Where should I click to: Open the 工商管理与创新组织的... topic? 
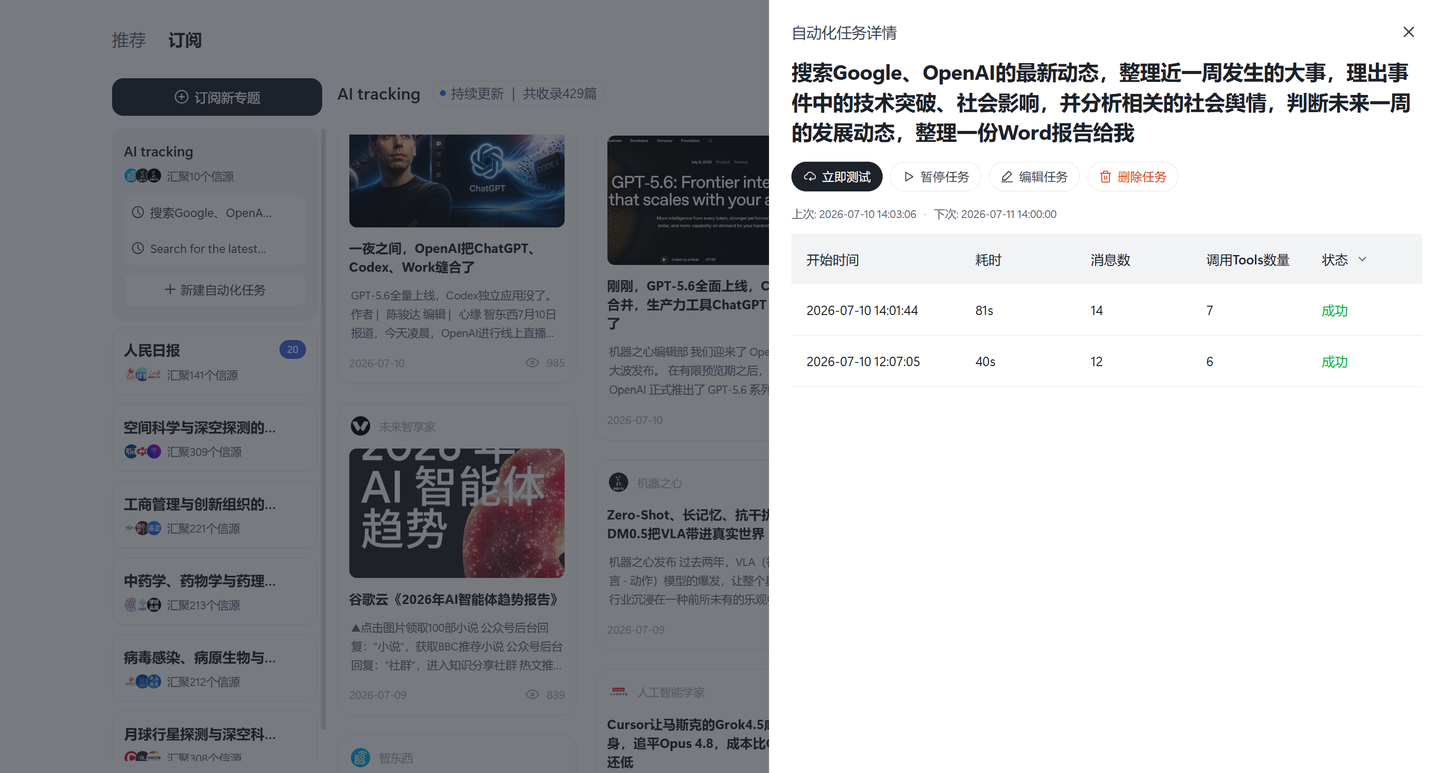(x=215, y=515)
